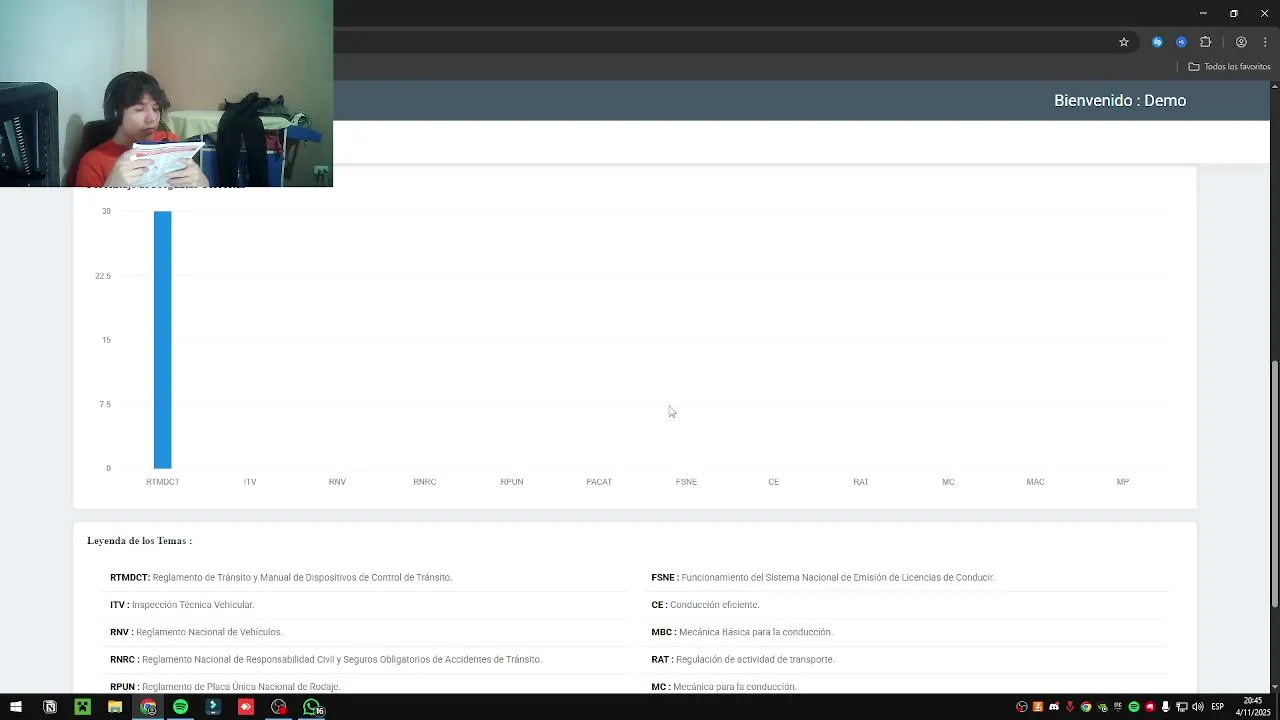Click the RNRC axis label

coord(424,482)
